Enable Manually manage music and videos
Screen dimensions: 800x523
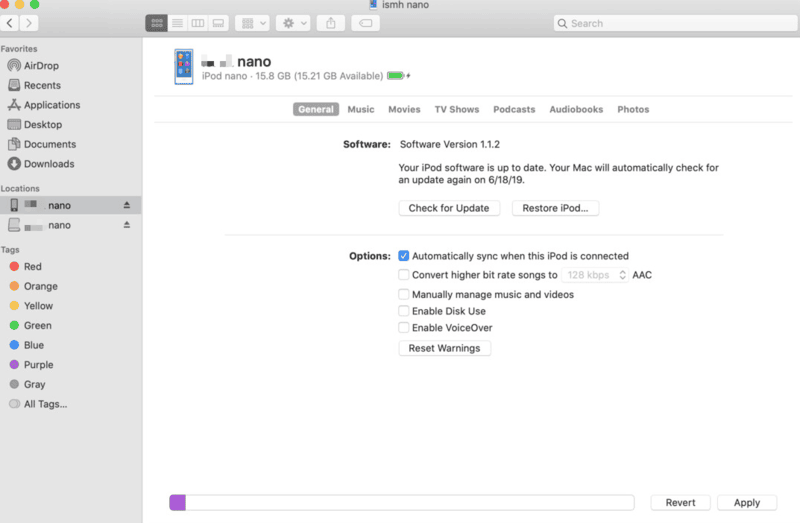click(x=404, y=294)
